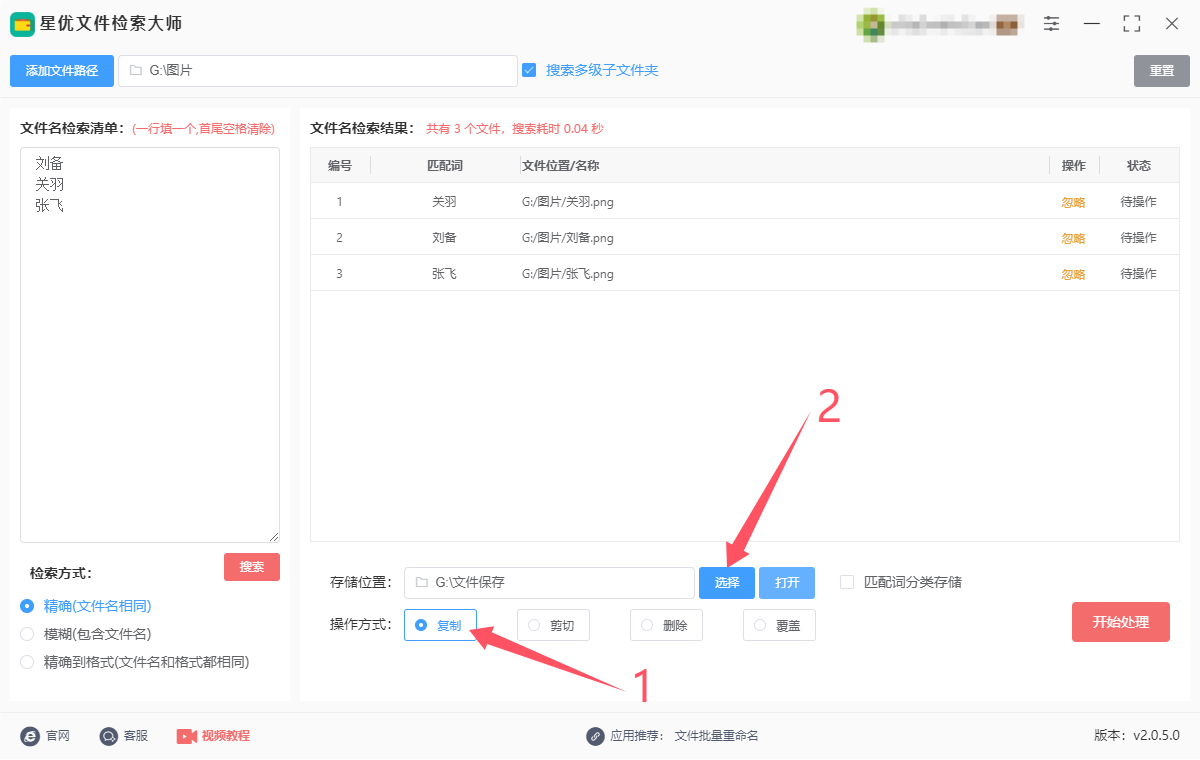Image resolution: width=1200 pixels, height=760 pixels.
Task: Click the app logo icon in title bar
Action: tap(22, 24)
